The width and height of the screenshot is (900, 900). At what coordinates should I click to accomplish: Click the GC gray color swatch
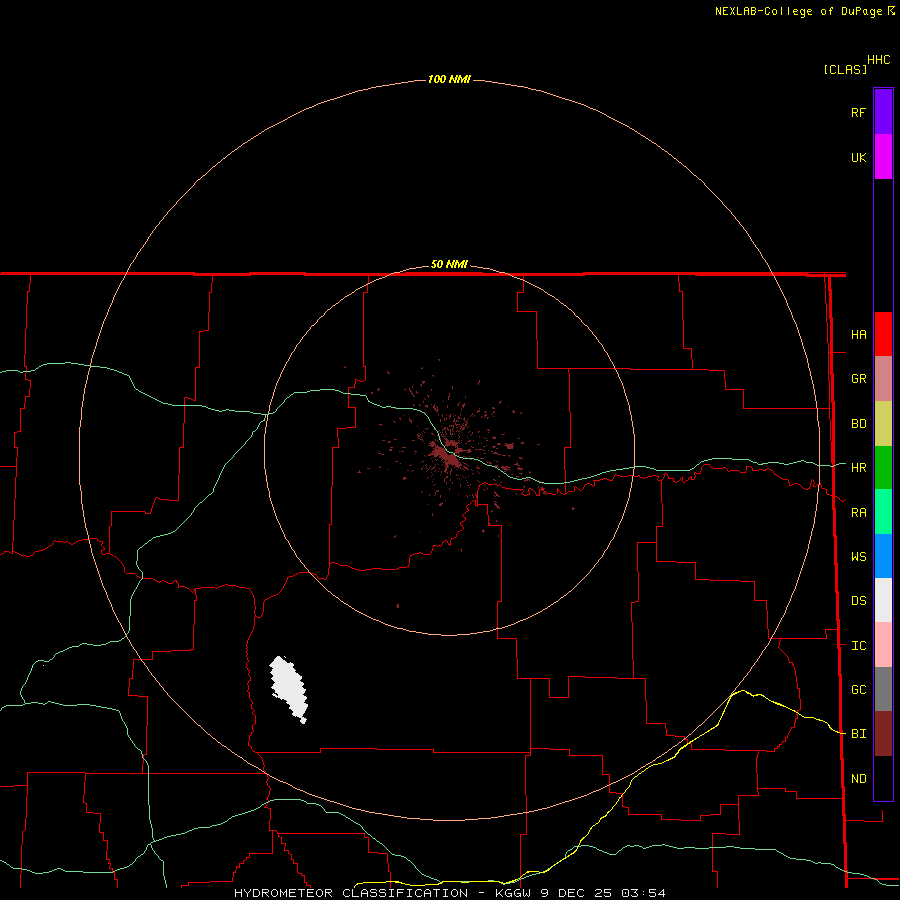[883, 689]
